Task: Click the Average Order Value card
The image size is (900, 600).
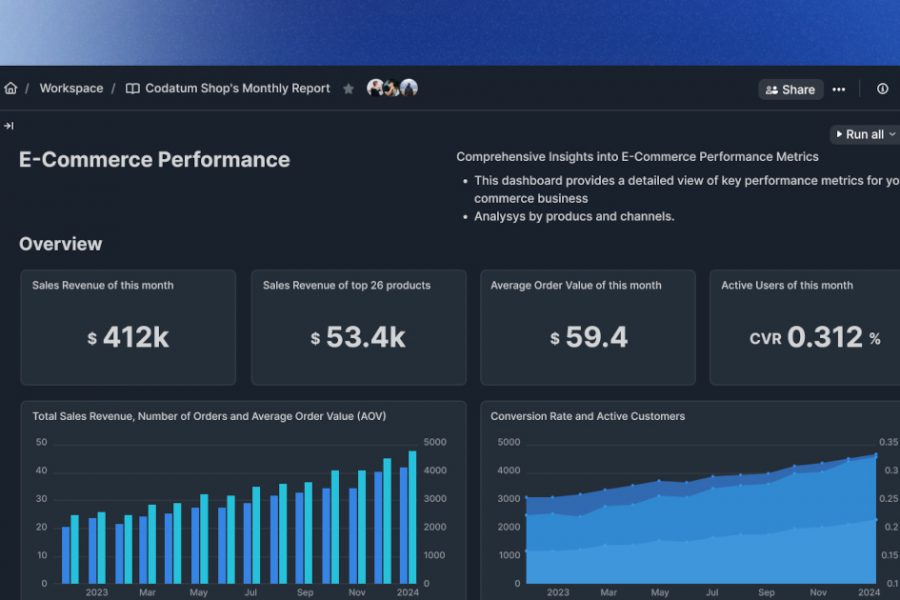Action: point(588,327)
